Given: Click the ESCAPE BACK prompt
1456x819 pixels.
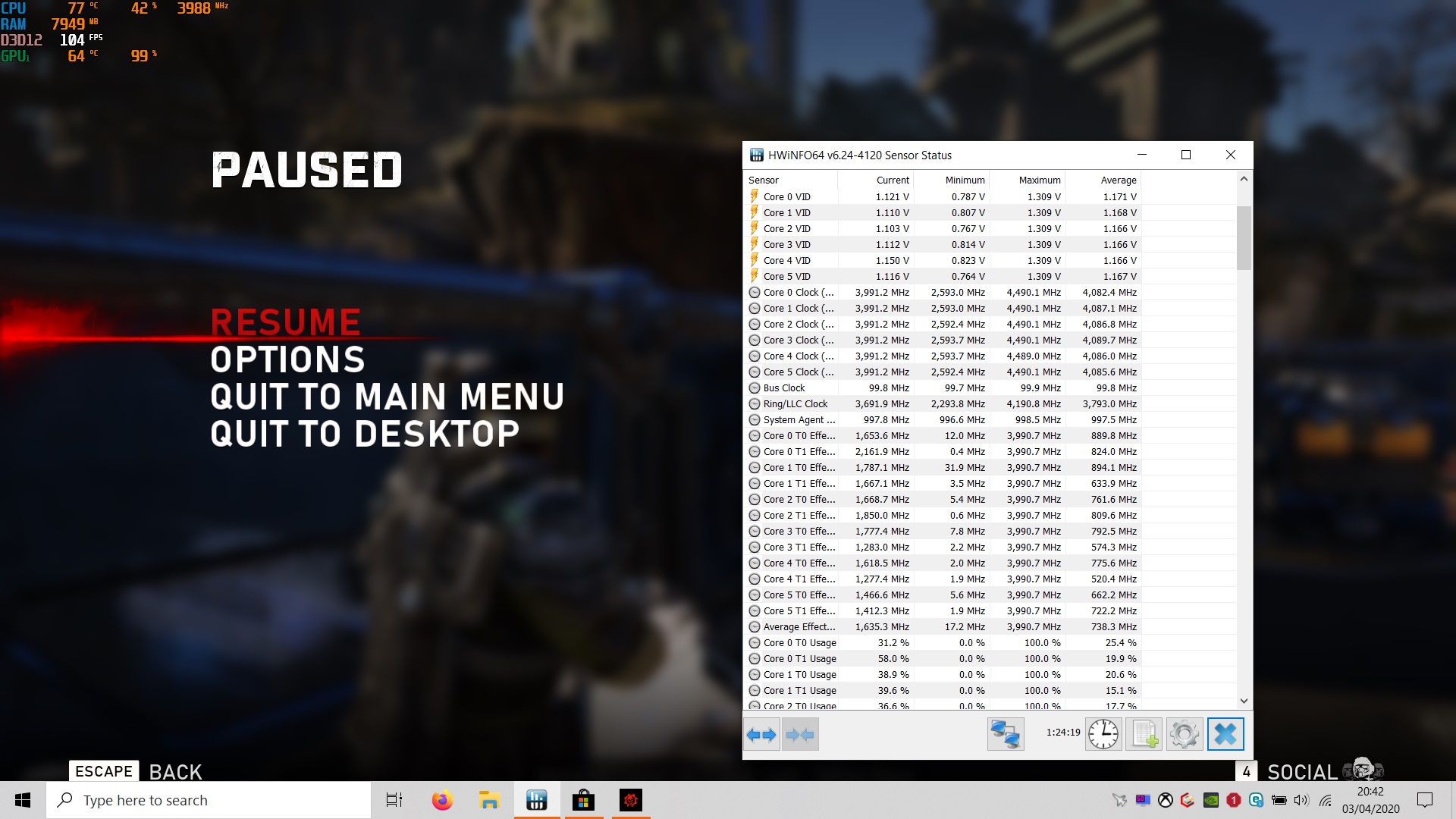Looking at the screenshot, I should pos(136,771).
